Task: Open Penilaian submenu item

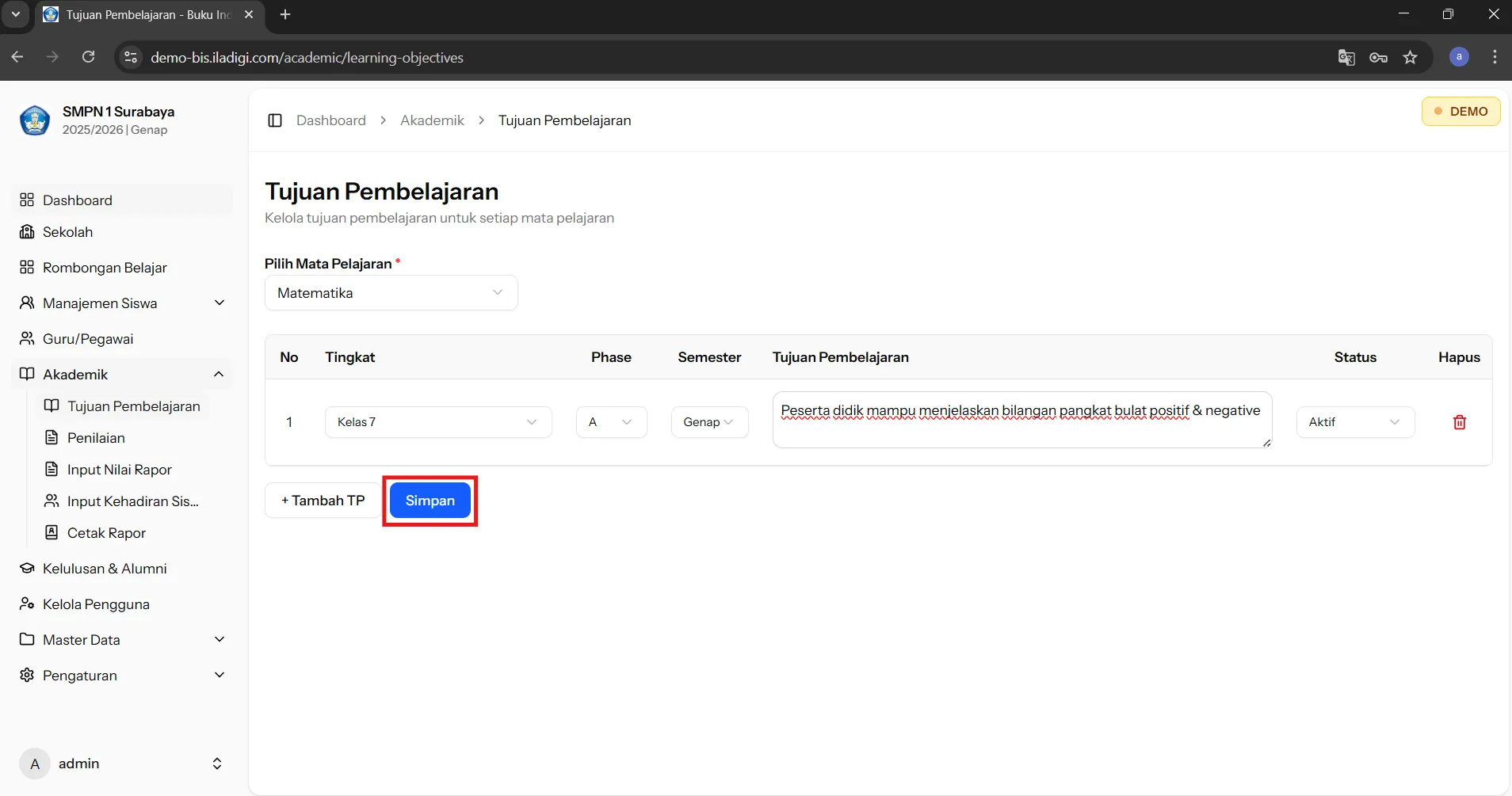Action: (124, 437)
